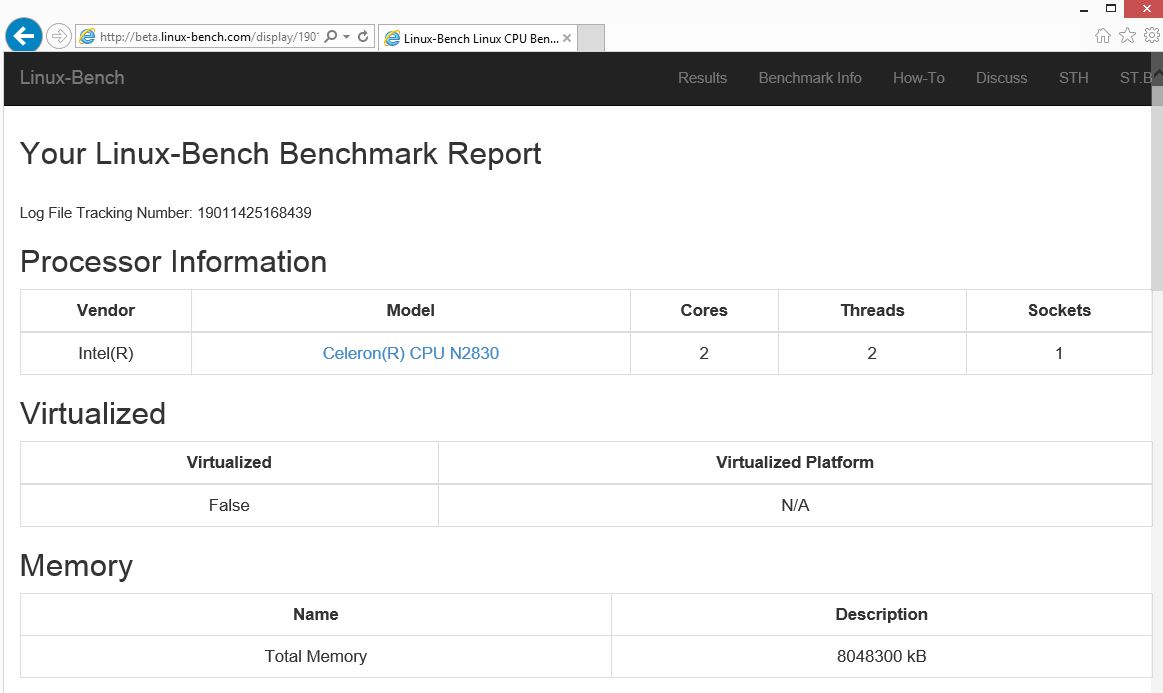
Task: Open a new blank browser tab
Action: point(591,38)
